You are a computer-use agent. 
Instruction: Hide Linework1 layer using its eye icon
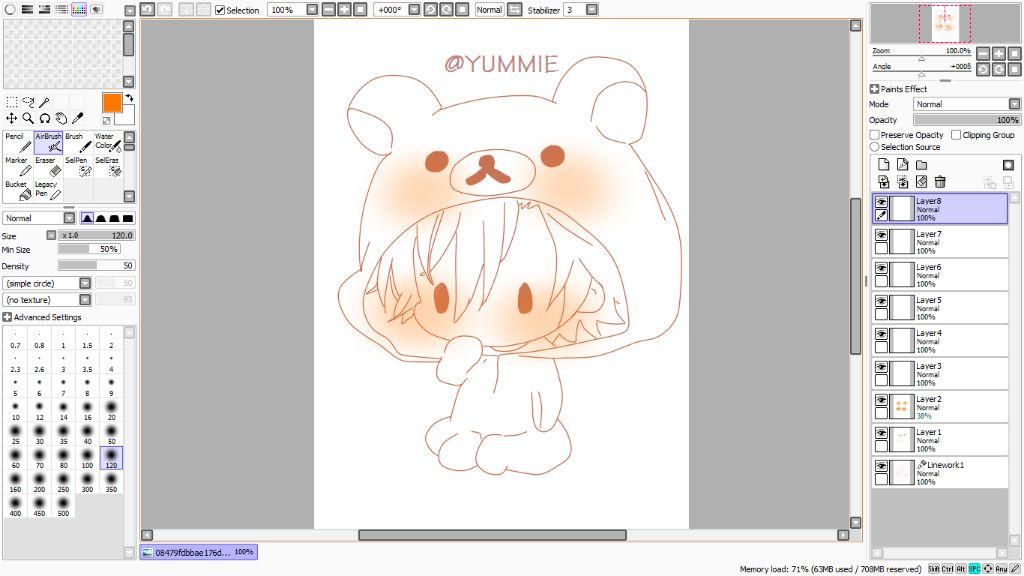(881, 466)
